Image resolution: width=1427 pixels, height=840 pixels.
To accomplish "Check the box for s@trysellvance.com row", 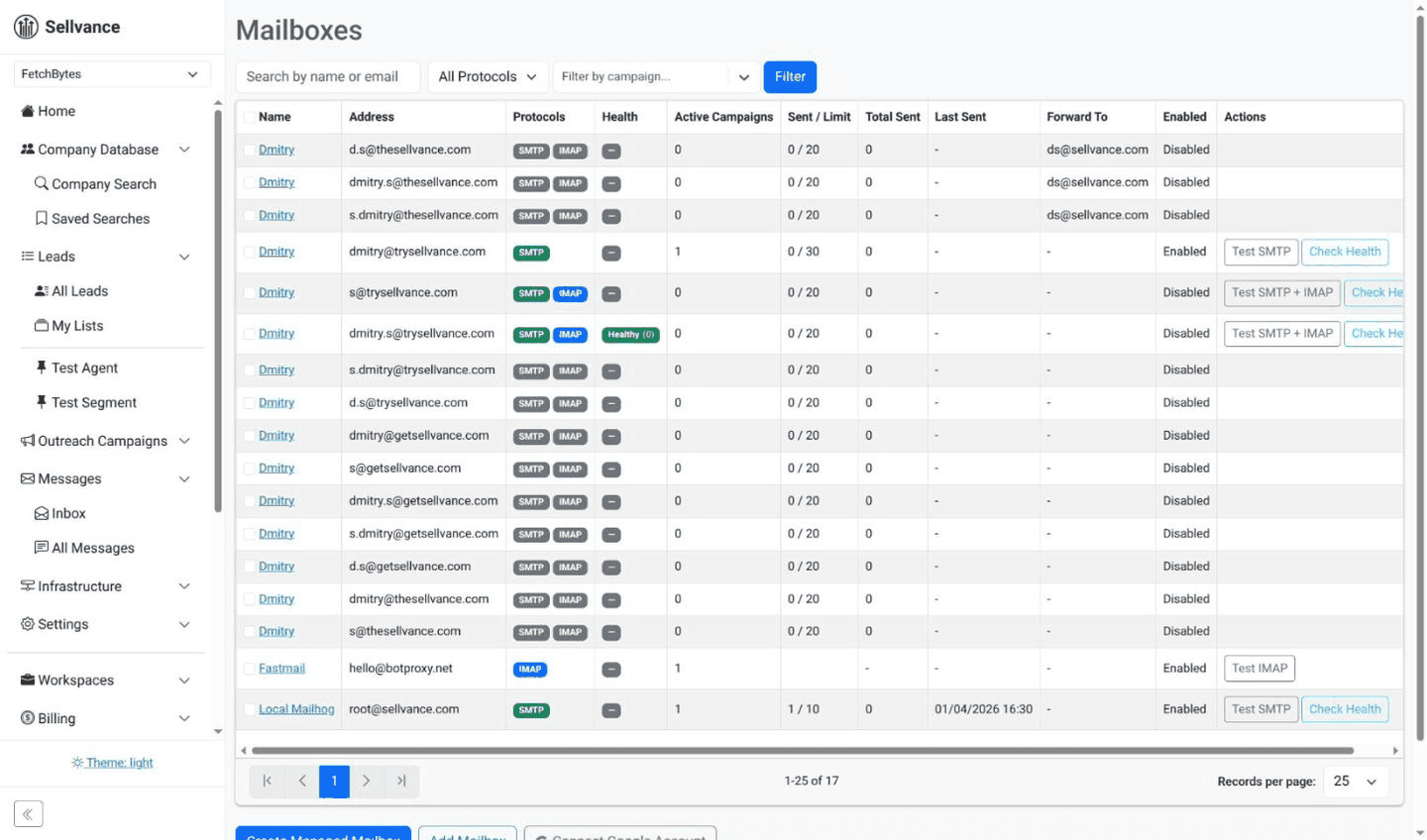I will tap(250, 293).
